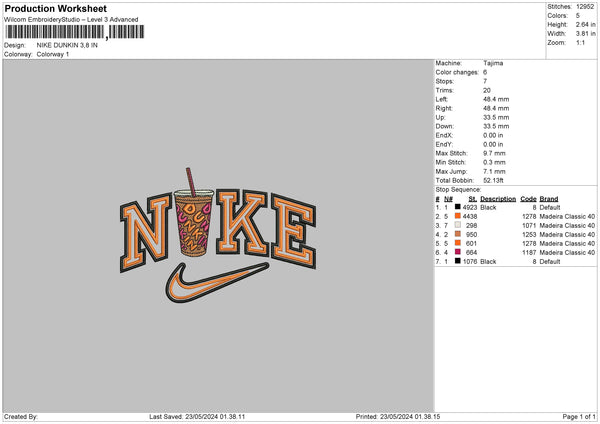Click 'Default' brand in stop 7 row

click(x=550, y=262)
